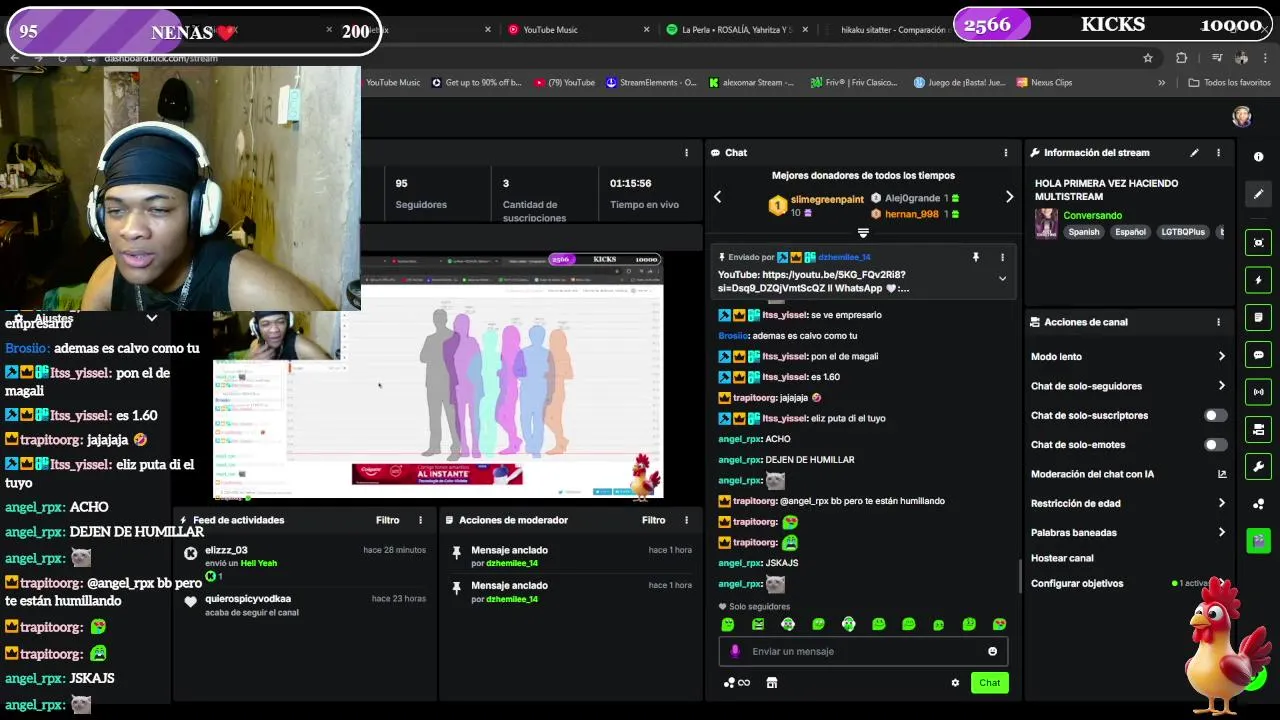Open Chat panel three-dot menu

1006,153
